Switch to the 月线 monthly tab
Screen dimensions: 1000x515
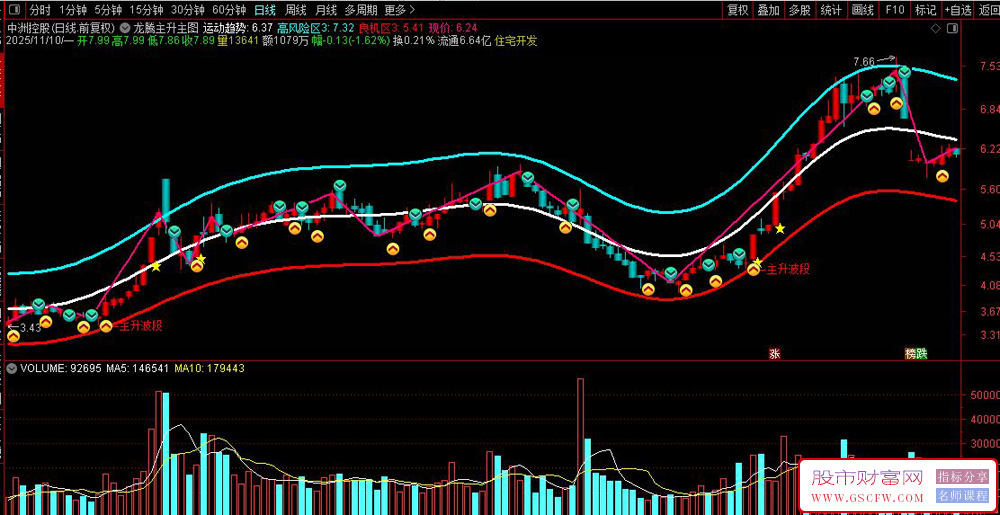(326, 10)
